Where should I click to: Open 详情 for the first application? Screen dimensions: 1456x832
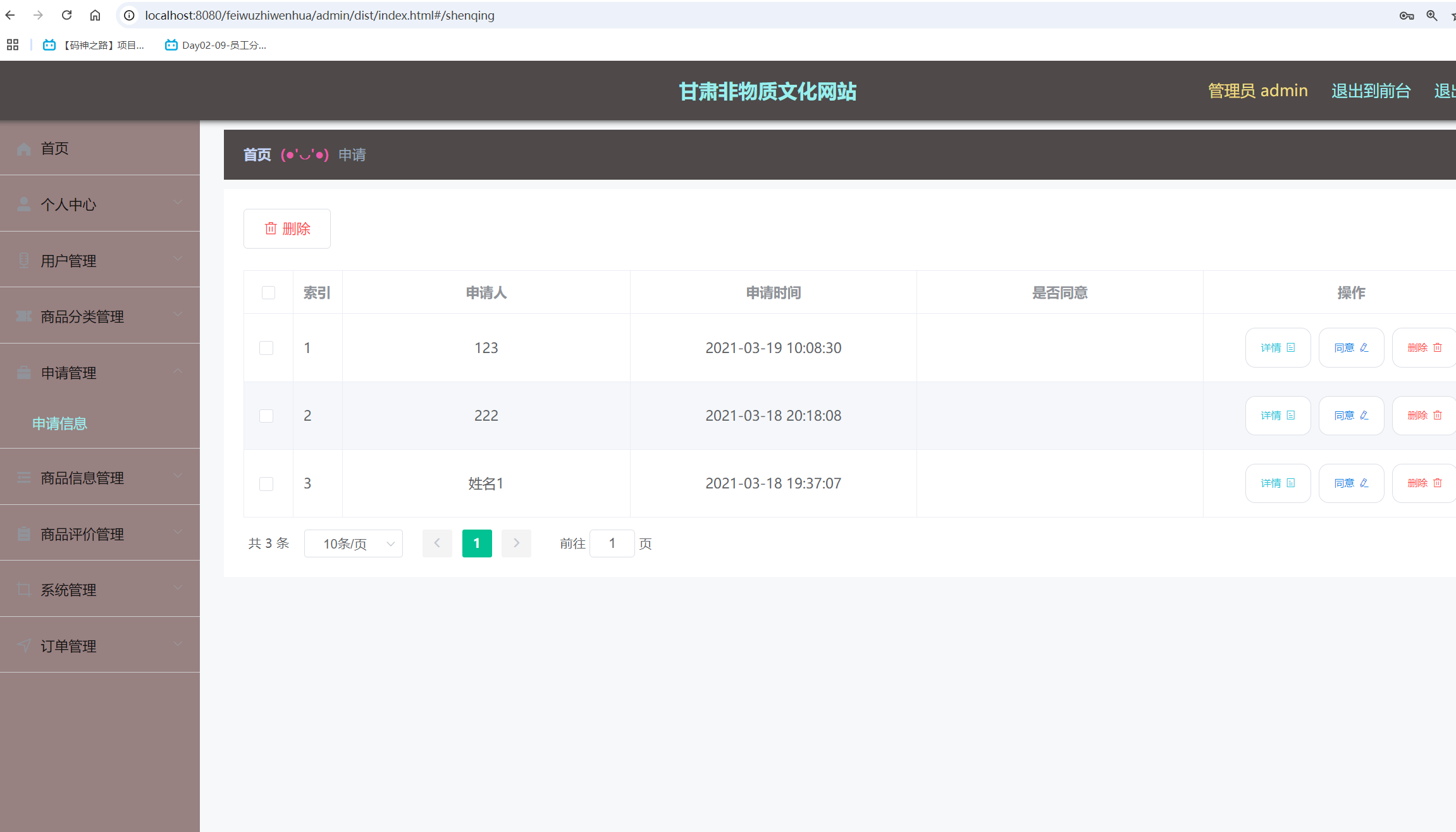(1278, 347)
